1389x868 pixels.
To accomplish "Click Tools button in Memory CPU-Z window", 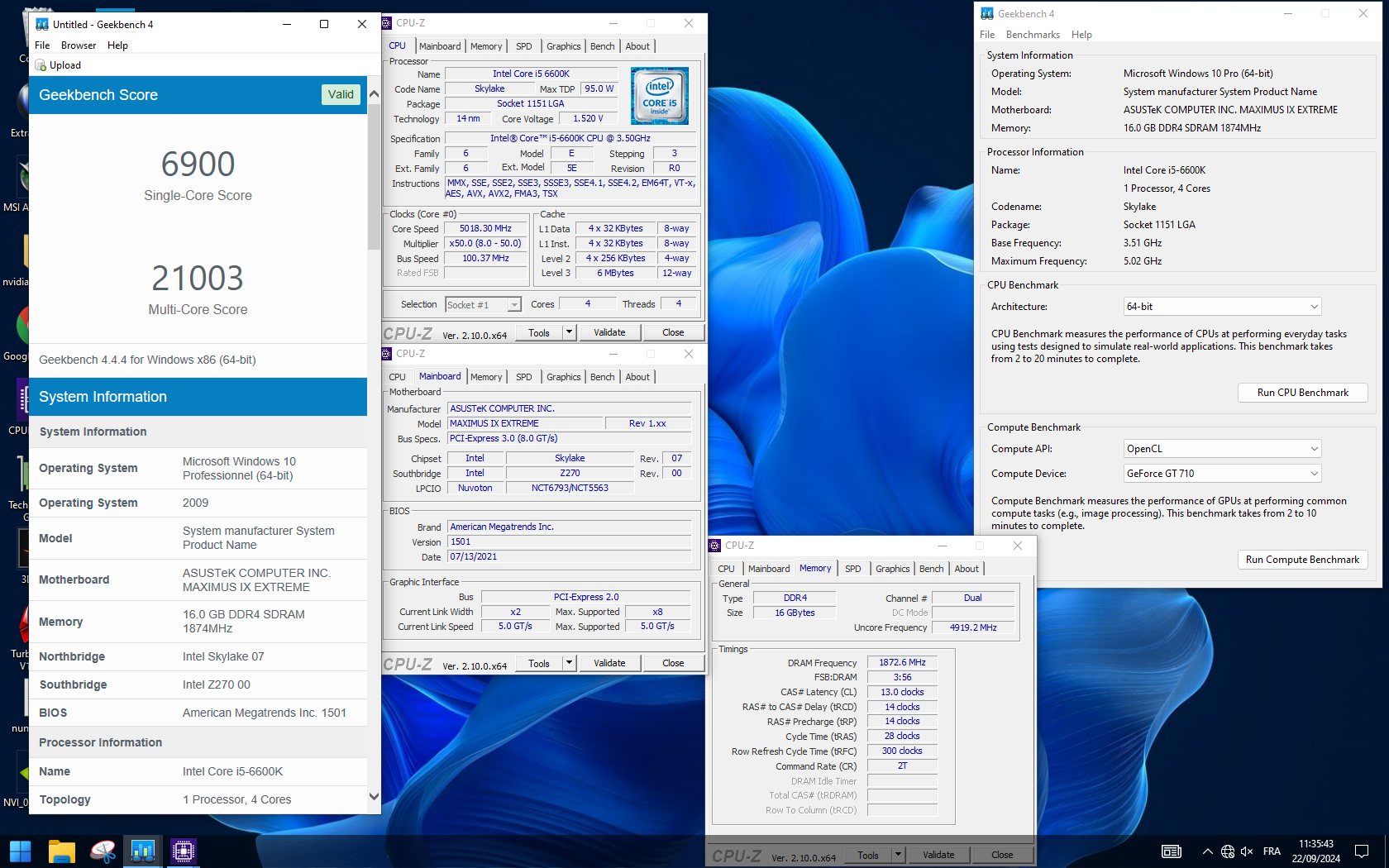I will coord(868,855).
